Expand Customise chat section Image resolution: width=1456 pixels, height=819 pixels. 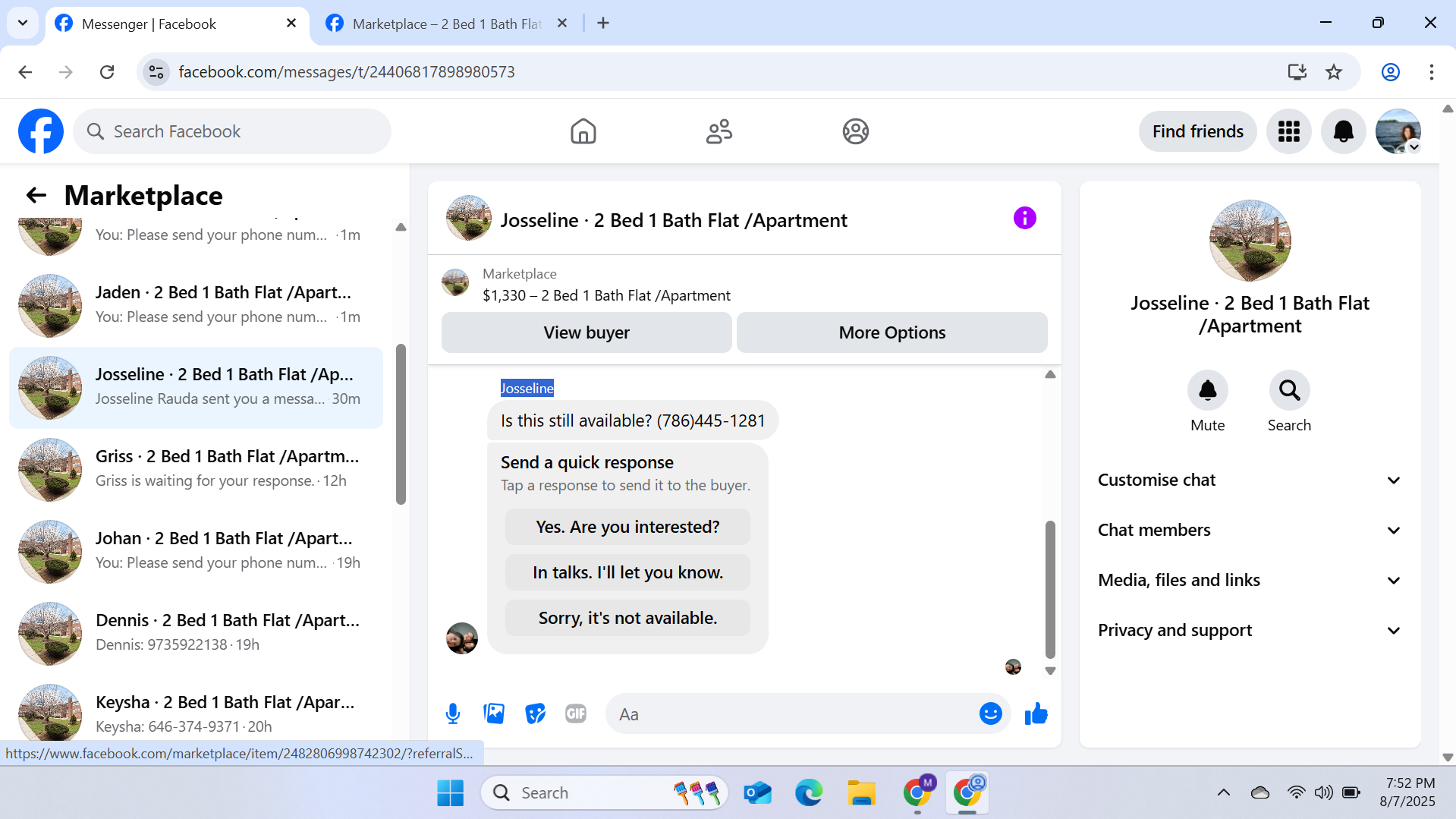pyautogui.click(x=1250, y=480)
